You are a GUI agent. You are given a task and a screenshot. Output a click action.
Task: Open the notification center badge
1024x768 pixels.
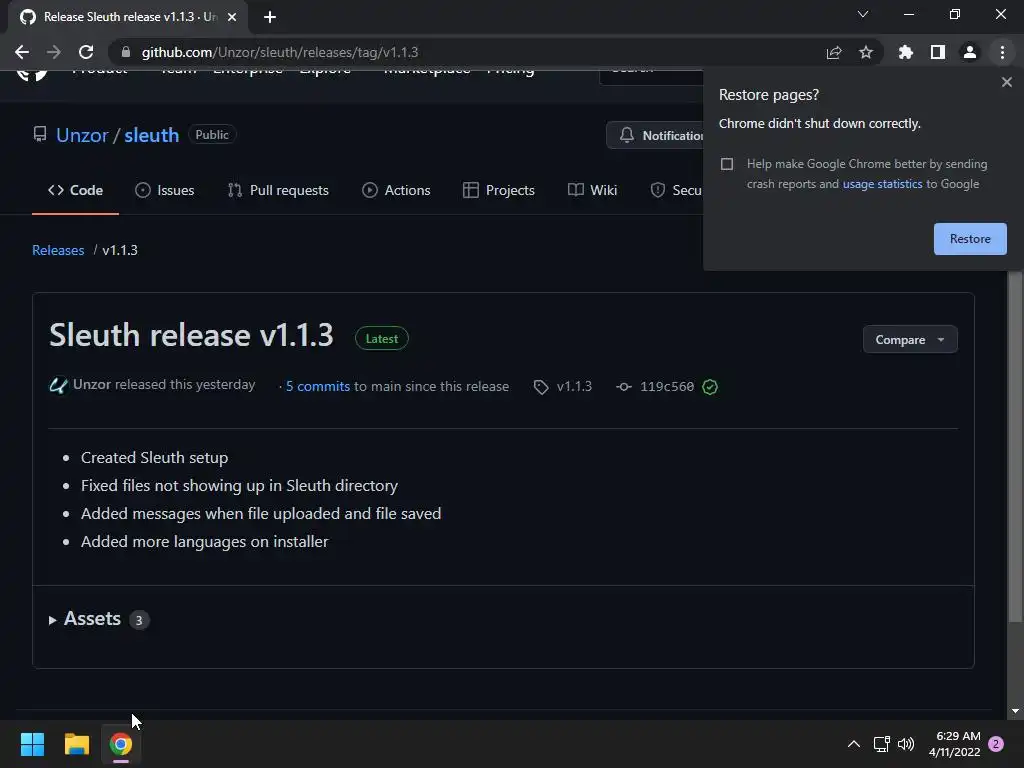point(996,744)
